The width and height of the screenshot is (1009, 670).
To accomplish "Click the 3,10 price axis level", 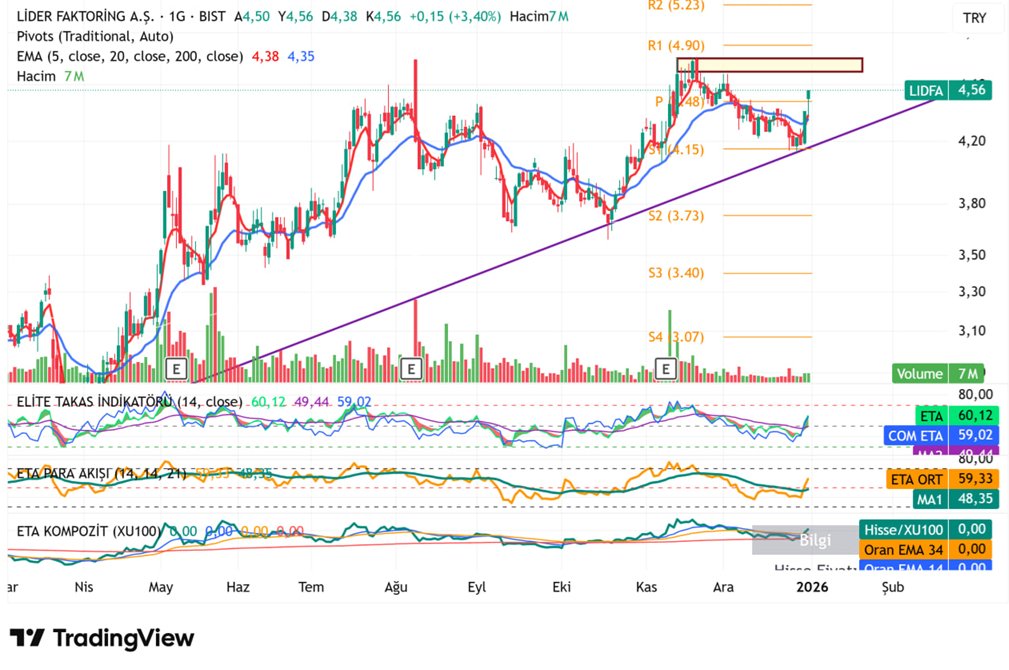I will click(x=972, y=331).
